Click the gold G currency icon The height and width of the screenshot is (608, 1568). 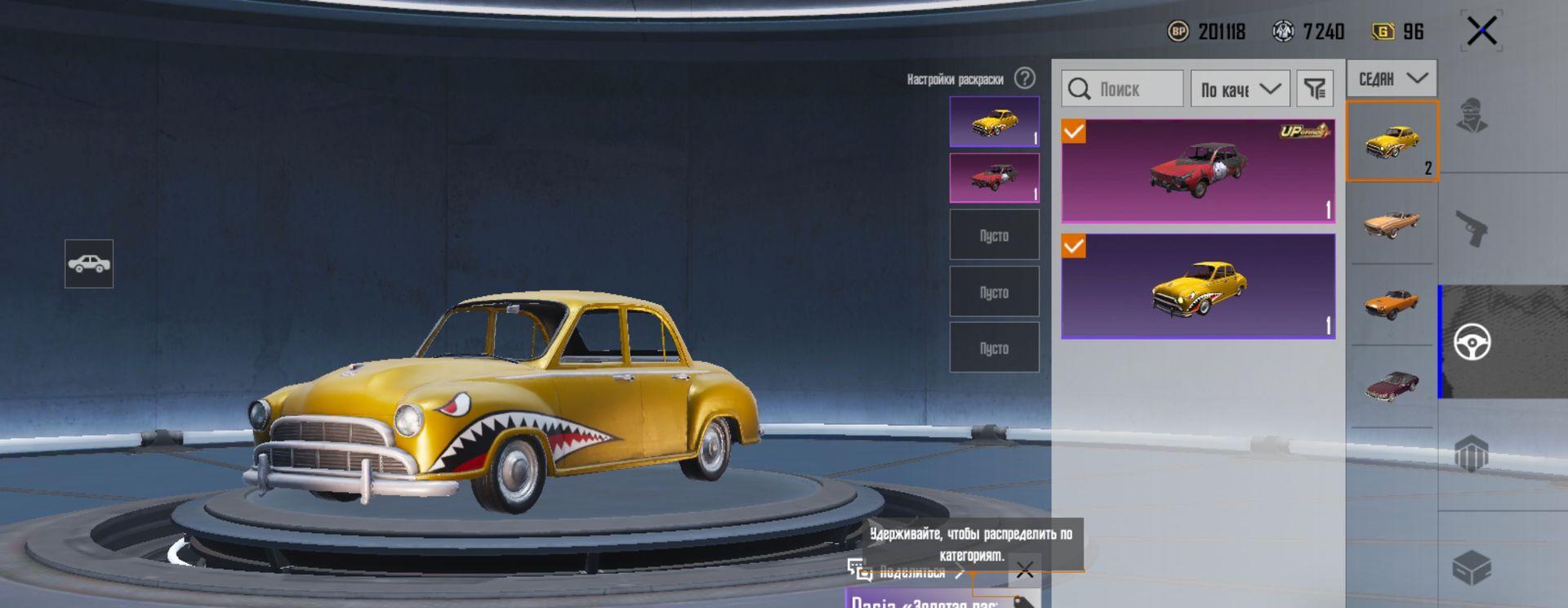pyautogui.click(x=1383, y=31)
